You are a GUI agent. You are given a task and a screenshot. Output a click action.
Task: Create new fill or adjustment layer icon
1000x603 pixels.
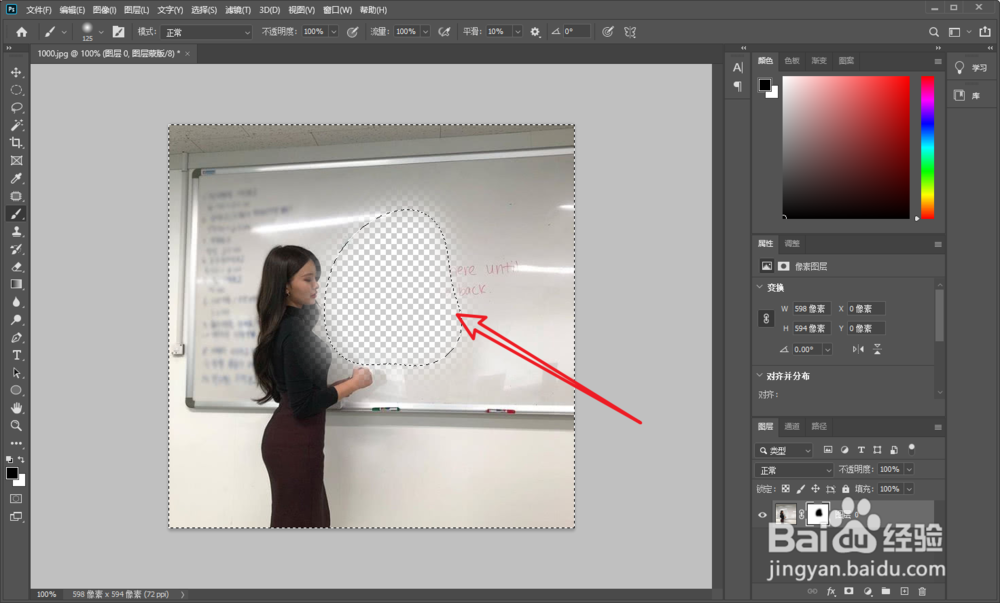point(867,592)
